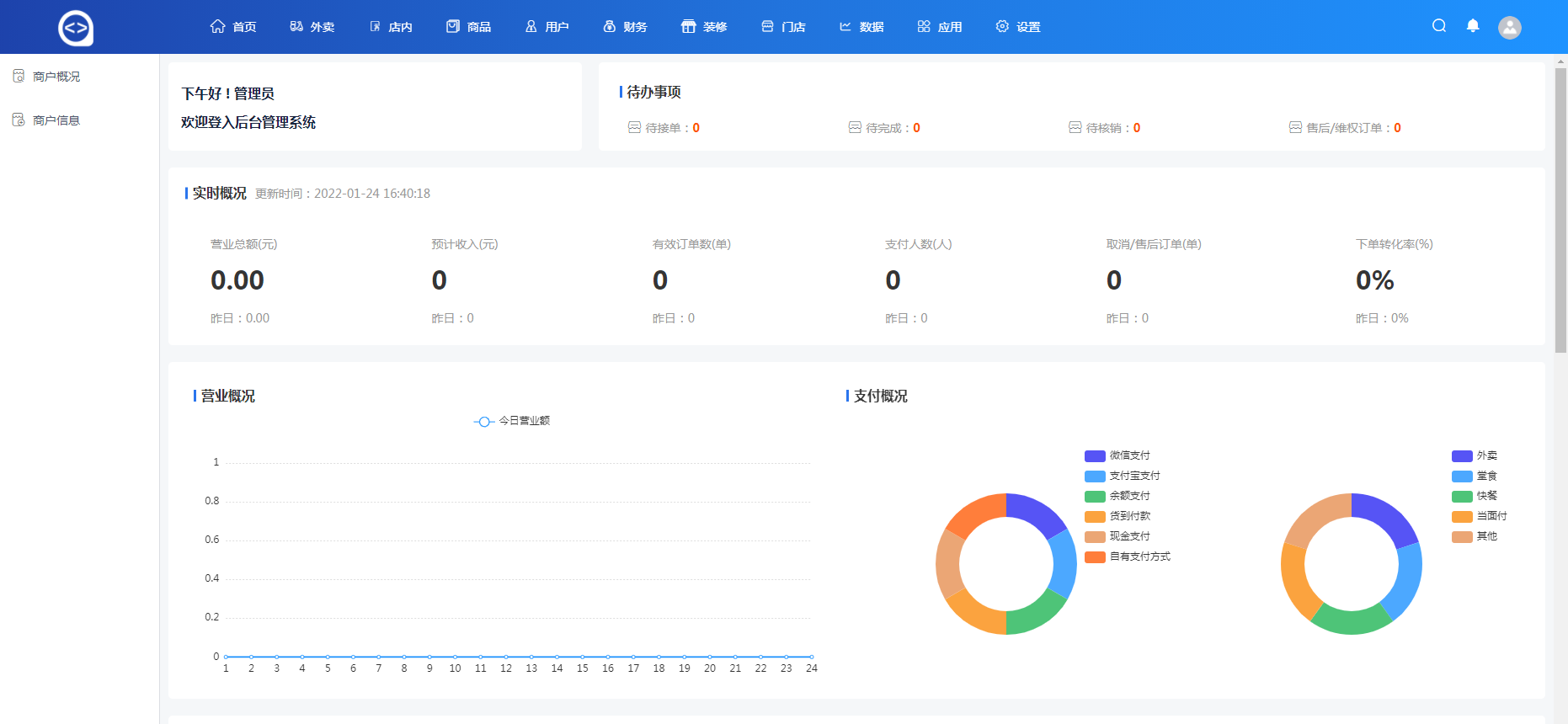Open the 待核销 count value
1568x724 pixels.
[x=1137, y=128]
